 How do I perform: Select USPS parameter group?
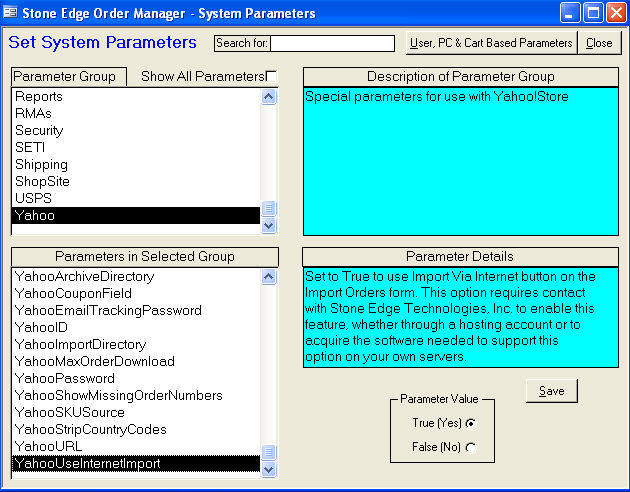click(x=136, y=198)
